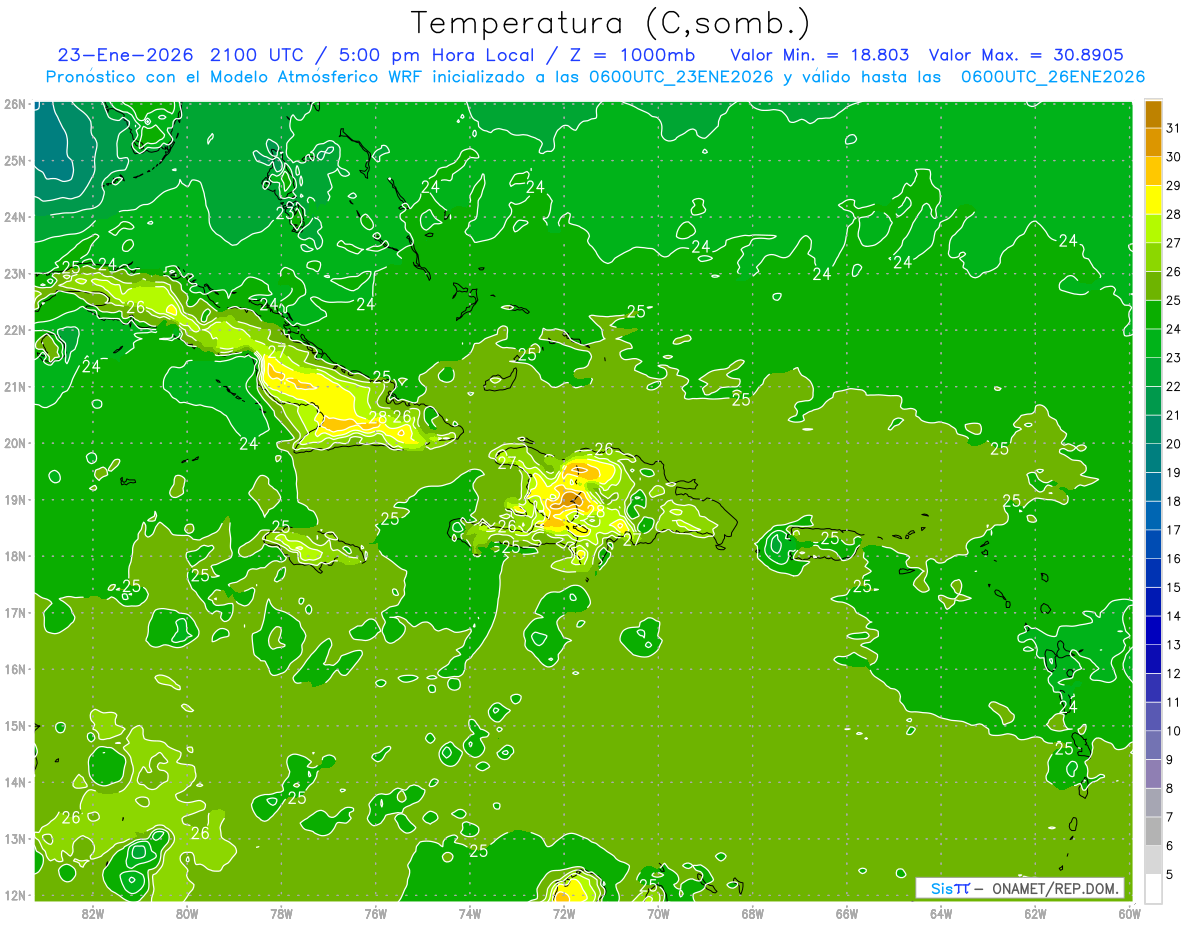This screenshot has width=1200, height=927.
Task: Click the "18N" latitude axis label
Action: [15, 556]
